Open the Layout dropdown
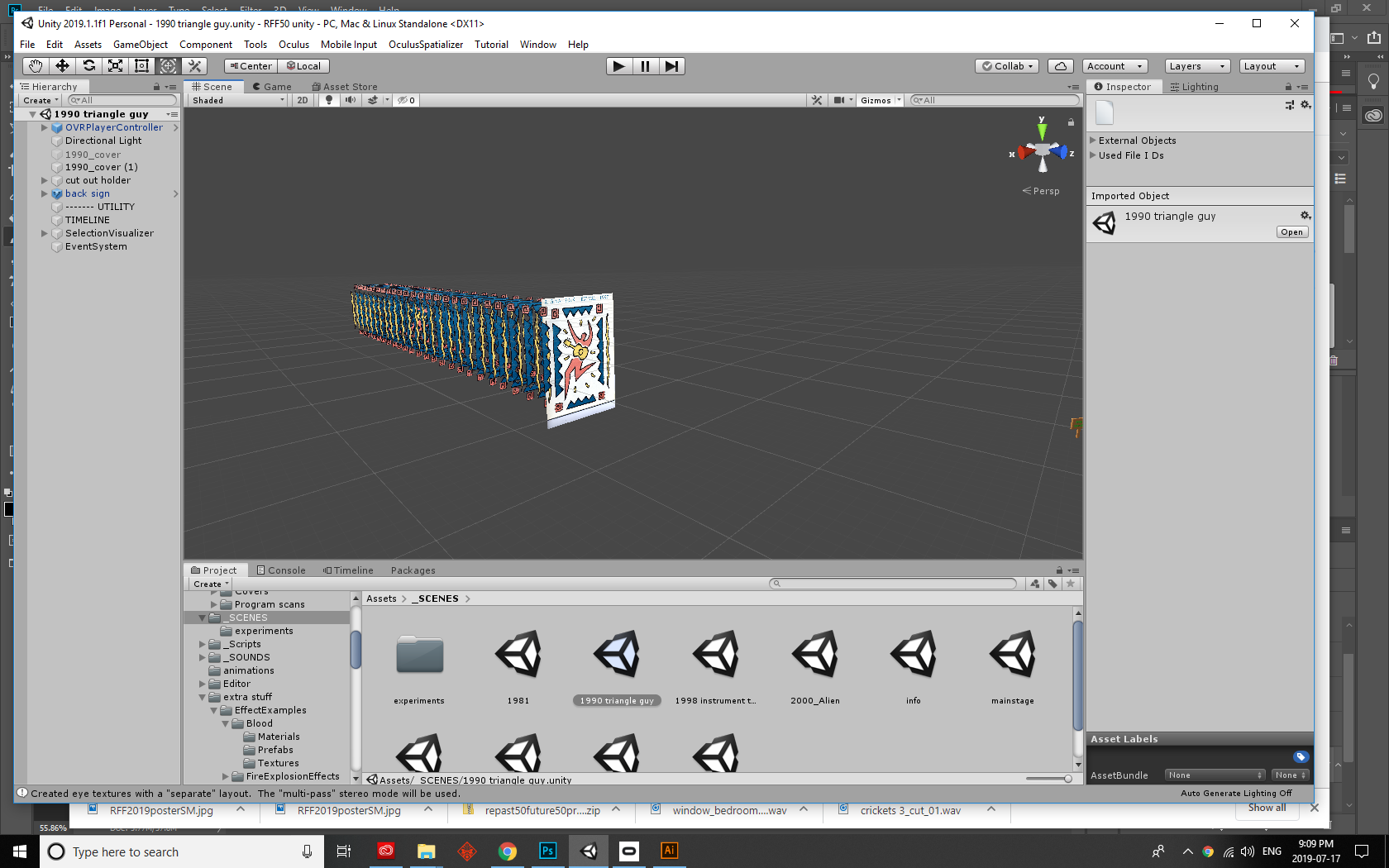The image size is (1389, 868). pyautogui.click(x=1272, y=66)
